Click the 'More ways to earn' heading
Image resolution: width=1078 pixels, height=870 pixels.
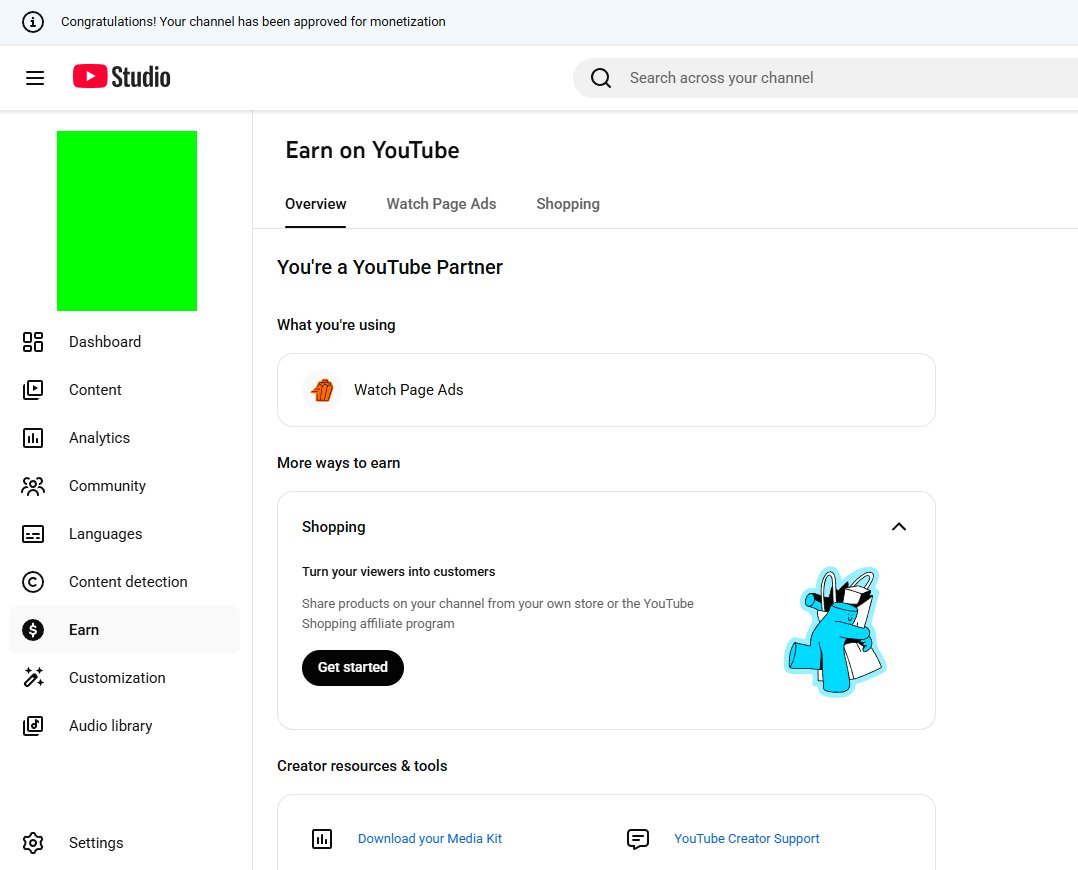(x=338, y=463)
